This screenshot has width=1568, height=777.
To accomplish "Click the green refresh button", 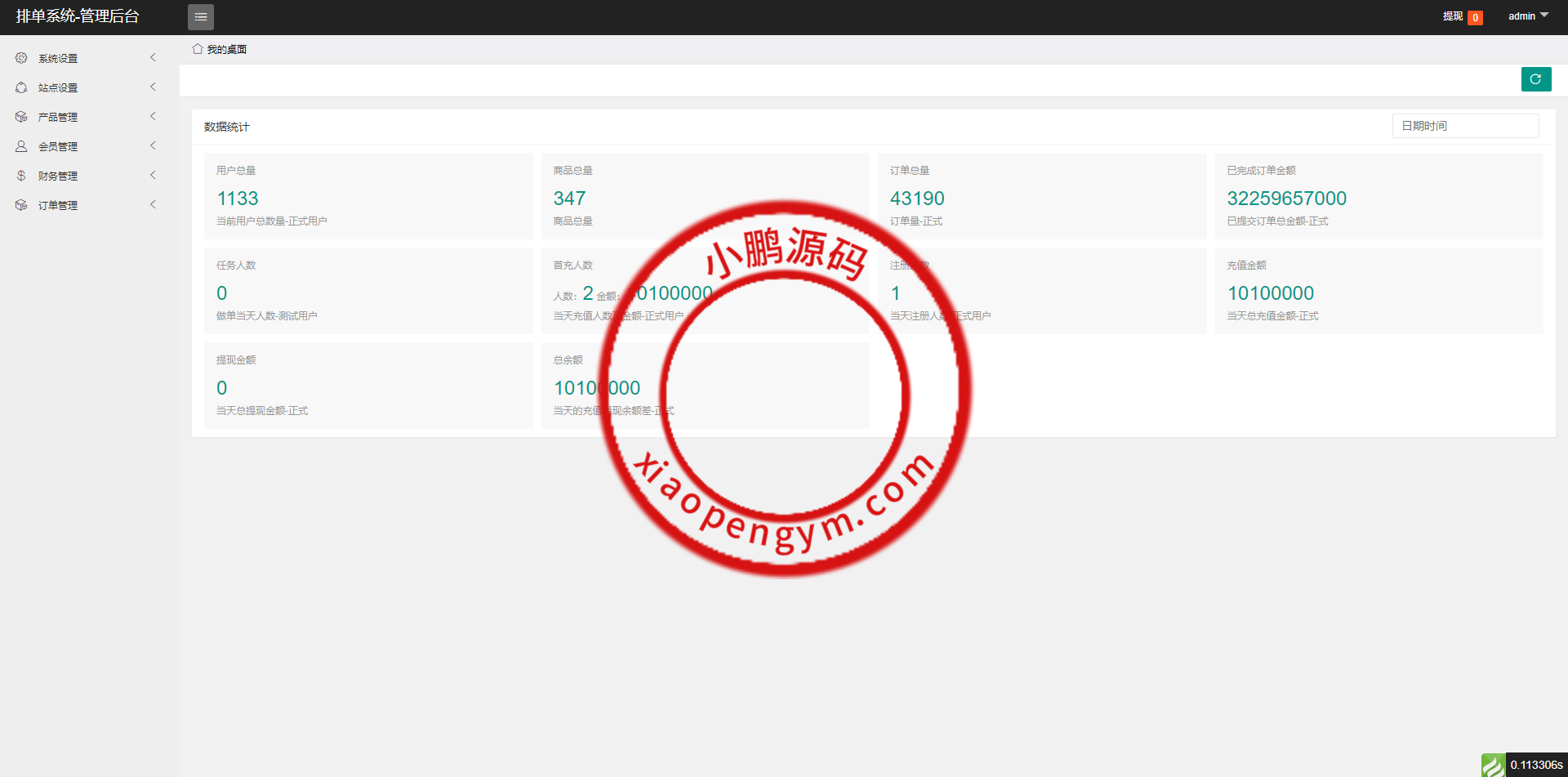I will [1535, 79].
